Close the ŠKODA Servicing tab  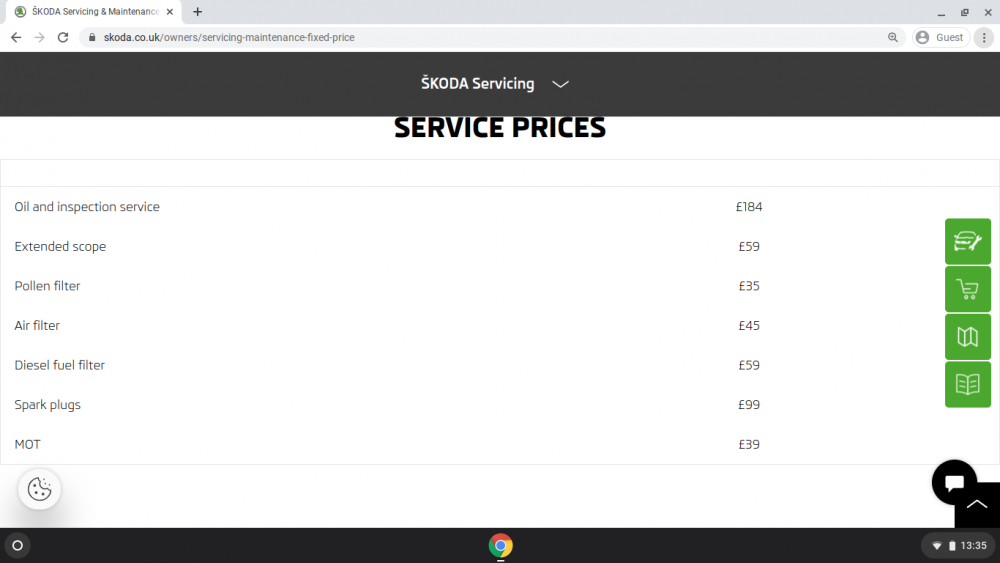[170, 11]
